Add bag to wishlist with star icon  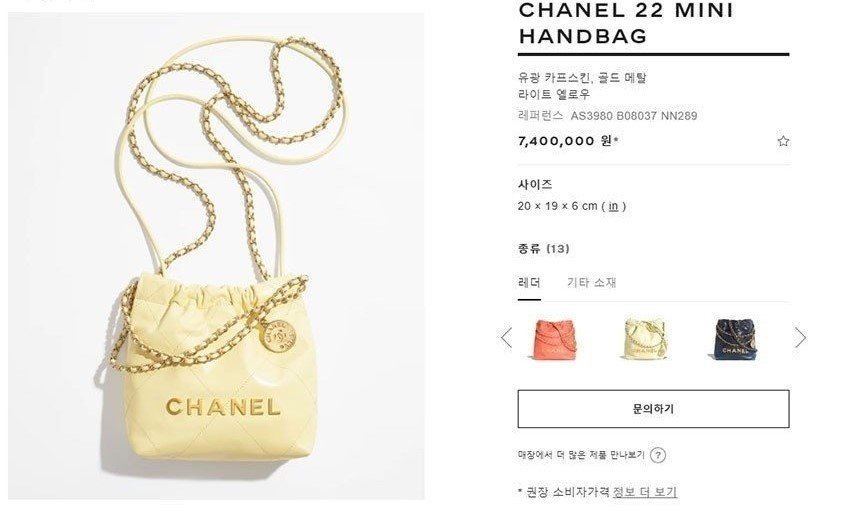(783, 141)
